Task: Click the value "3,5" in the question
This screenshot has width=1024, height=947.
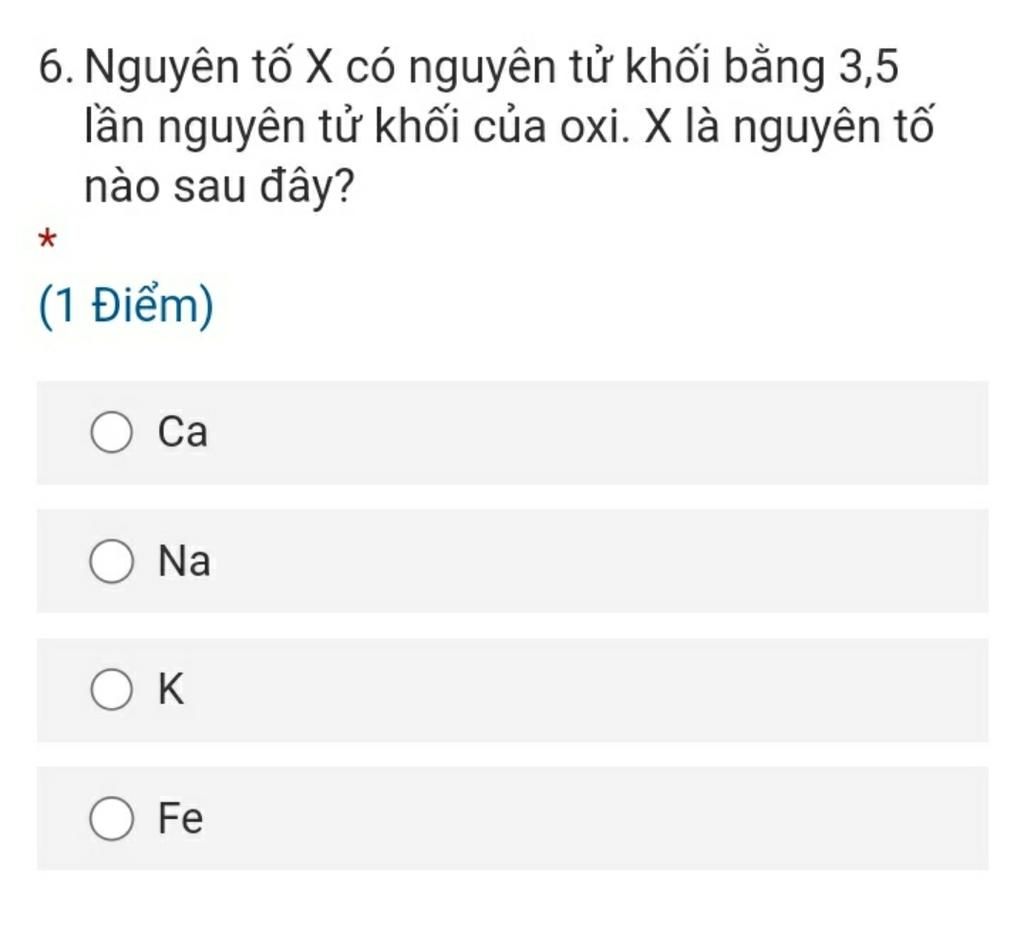Action: click(x=869, y=67)
